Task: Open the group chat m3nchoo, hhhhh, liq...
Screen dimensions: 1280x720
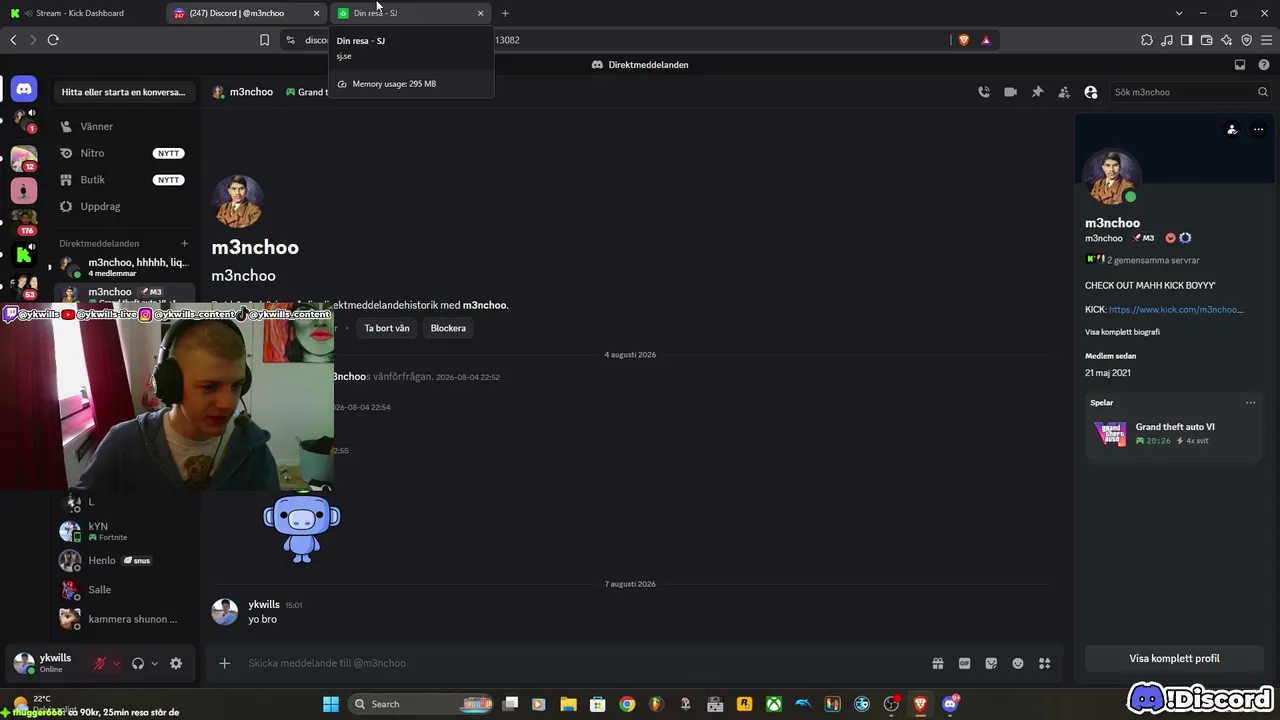Action: coord(125,267)
